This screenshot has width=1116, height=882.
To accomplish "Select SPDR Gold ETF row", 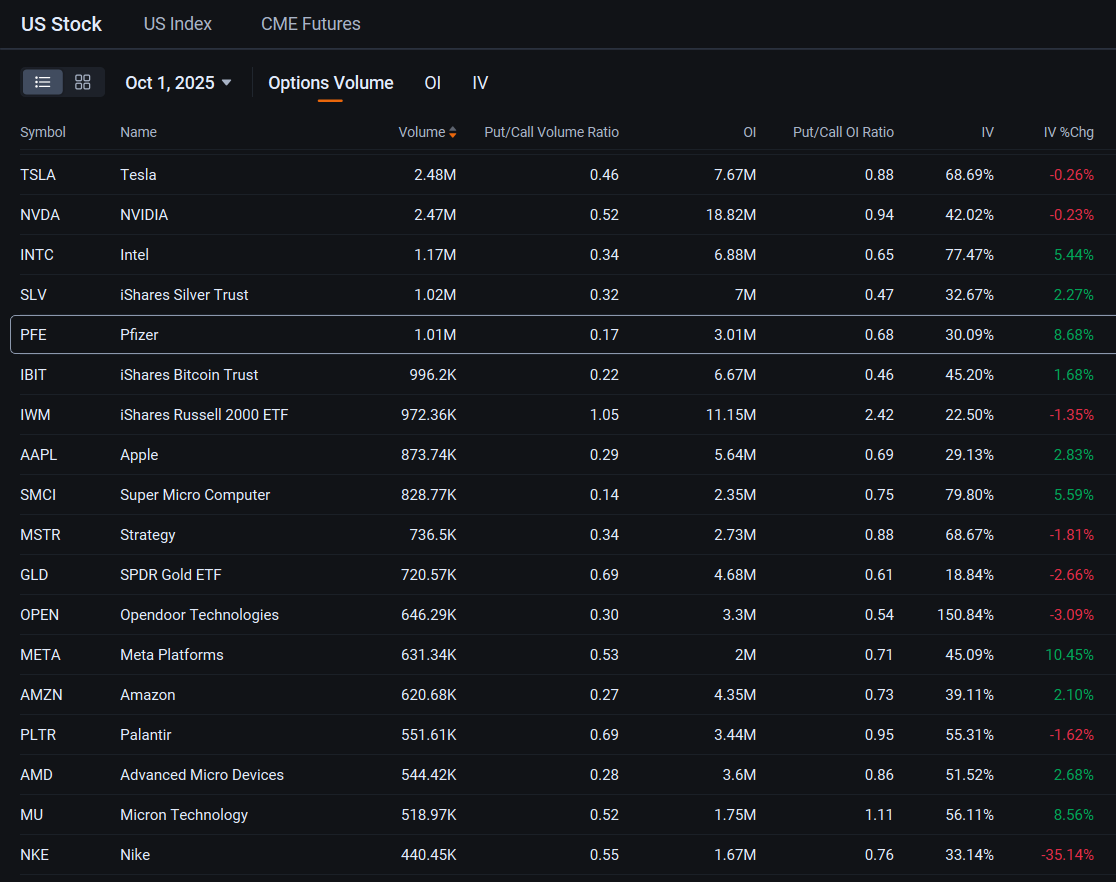I will point(558,574).
